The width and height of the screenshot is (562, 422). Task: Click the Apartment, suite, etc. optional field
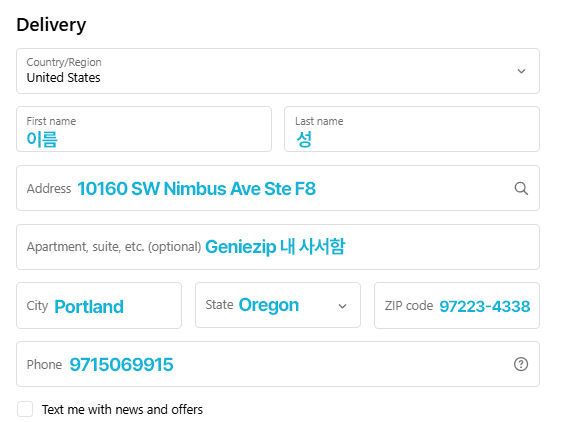[278, 247]
